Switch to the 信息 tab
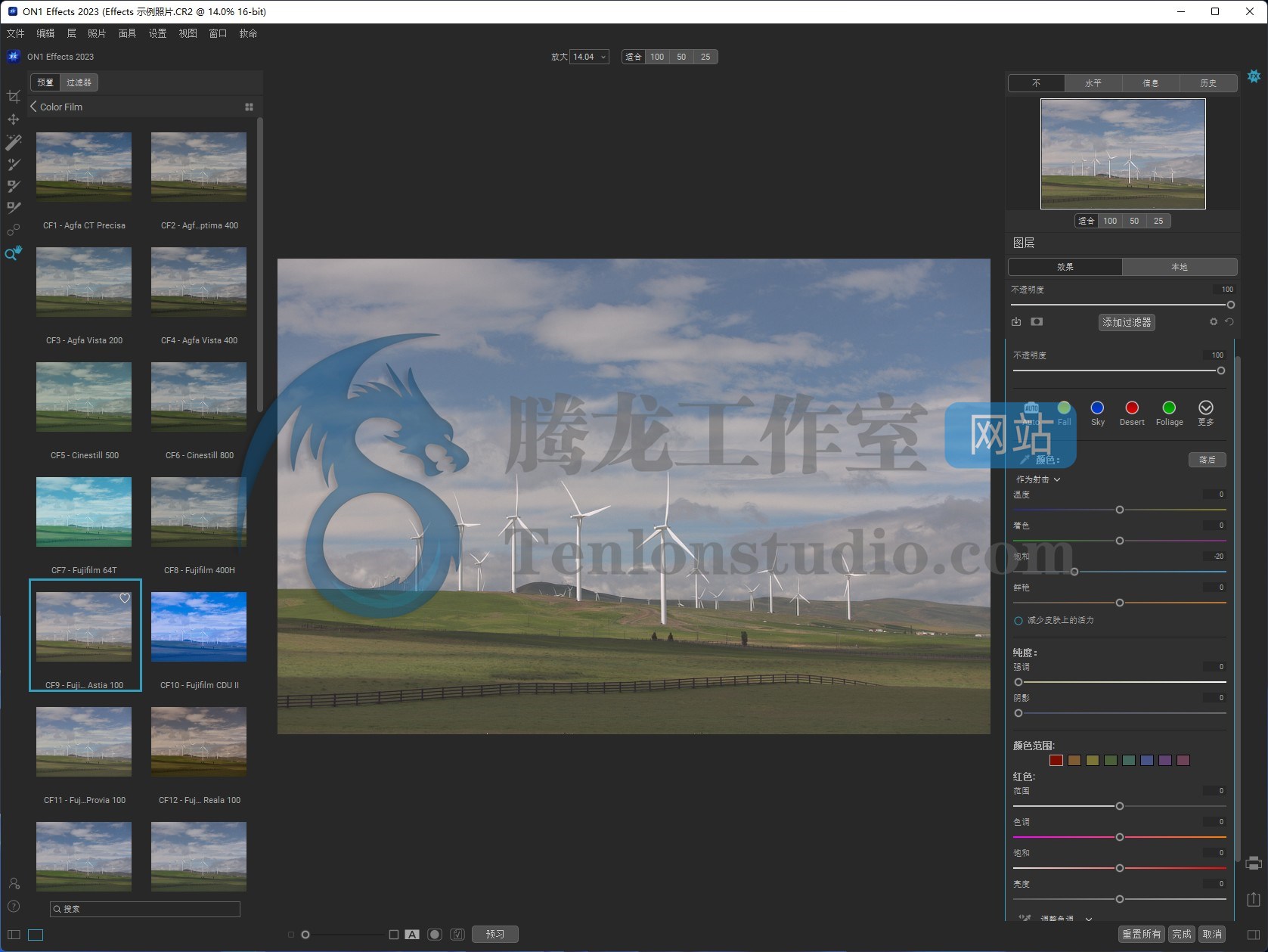This screenshot has width=1268, height=952. [x=1151, y=83]
